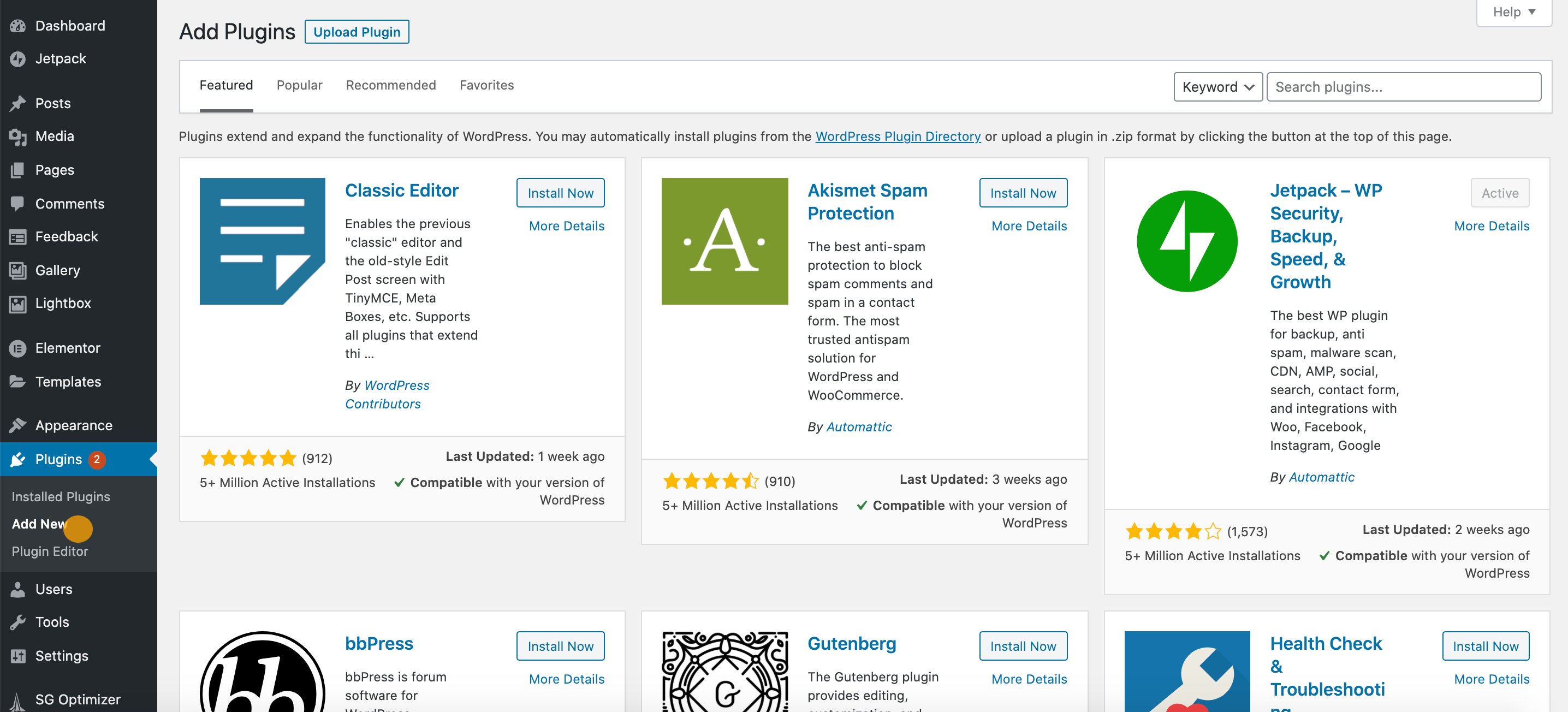Open the Health Check & Troubleshooting title link
Screen dimensions: 1568x712
tap(1327, 673)
